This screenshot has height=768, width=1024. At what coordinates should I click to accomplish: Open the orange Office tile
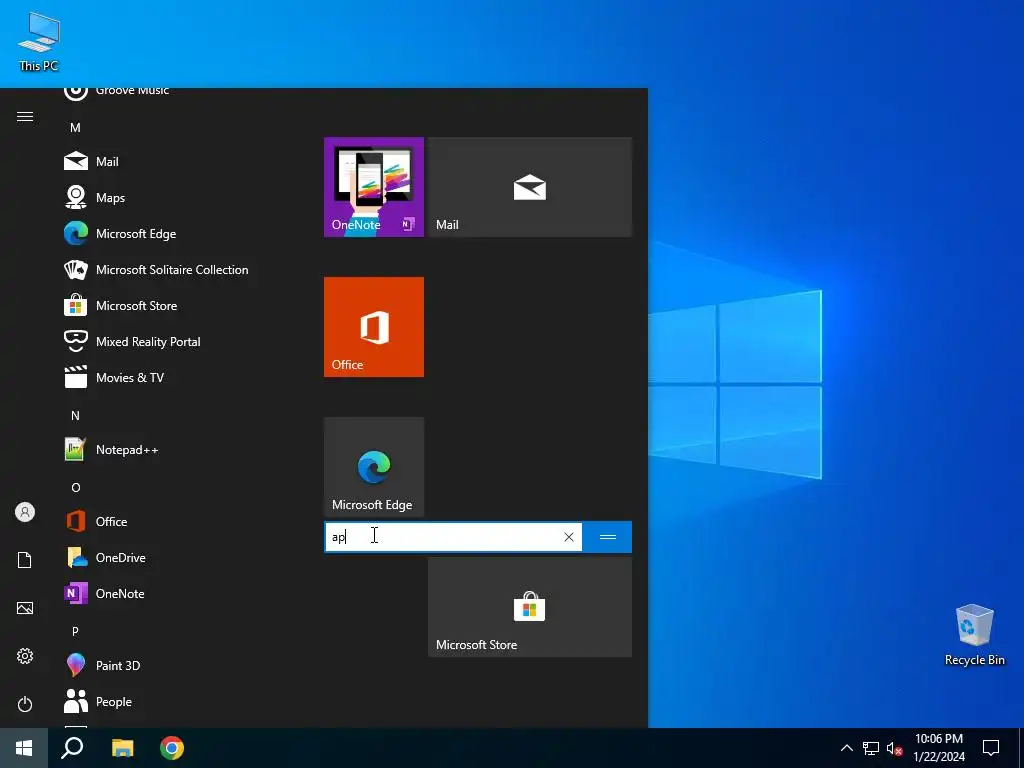click(374, 327)
